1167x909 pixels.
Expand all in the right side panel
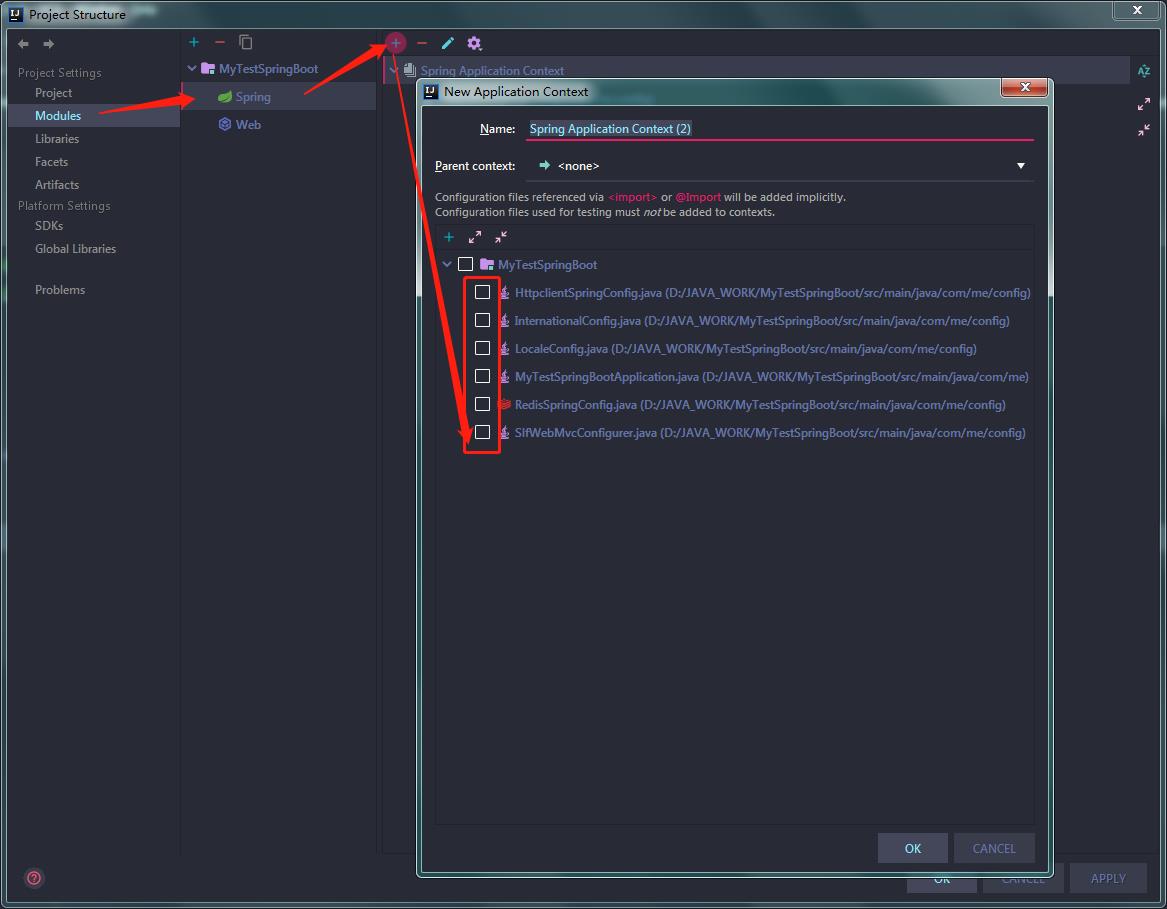pyautogui.click(x=1144, y=103)
